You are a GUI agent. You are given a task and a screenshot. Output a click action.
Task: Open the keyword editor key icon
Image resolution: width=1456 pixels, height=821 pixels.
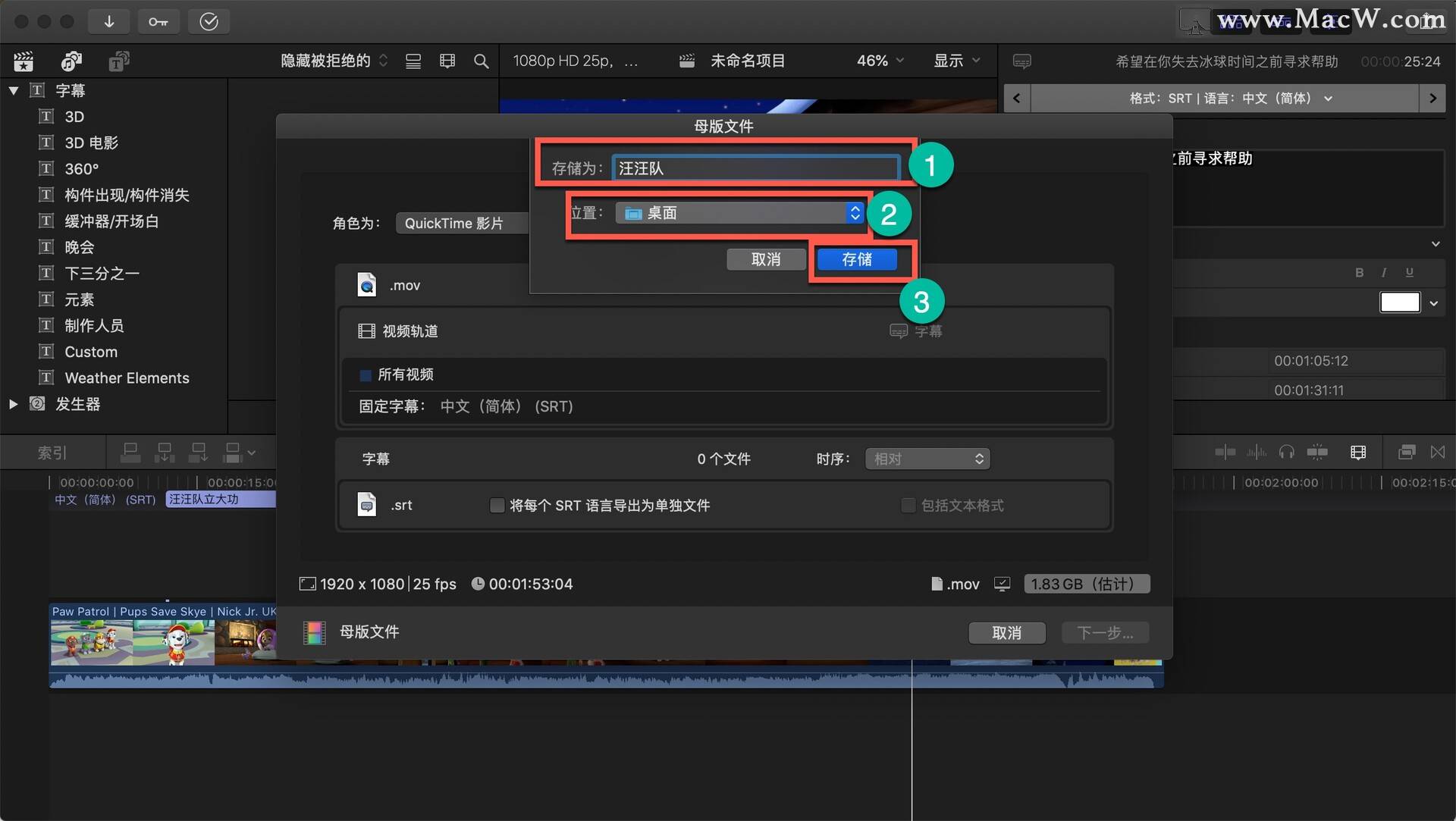pyautogui.click(x=158, y=21)
